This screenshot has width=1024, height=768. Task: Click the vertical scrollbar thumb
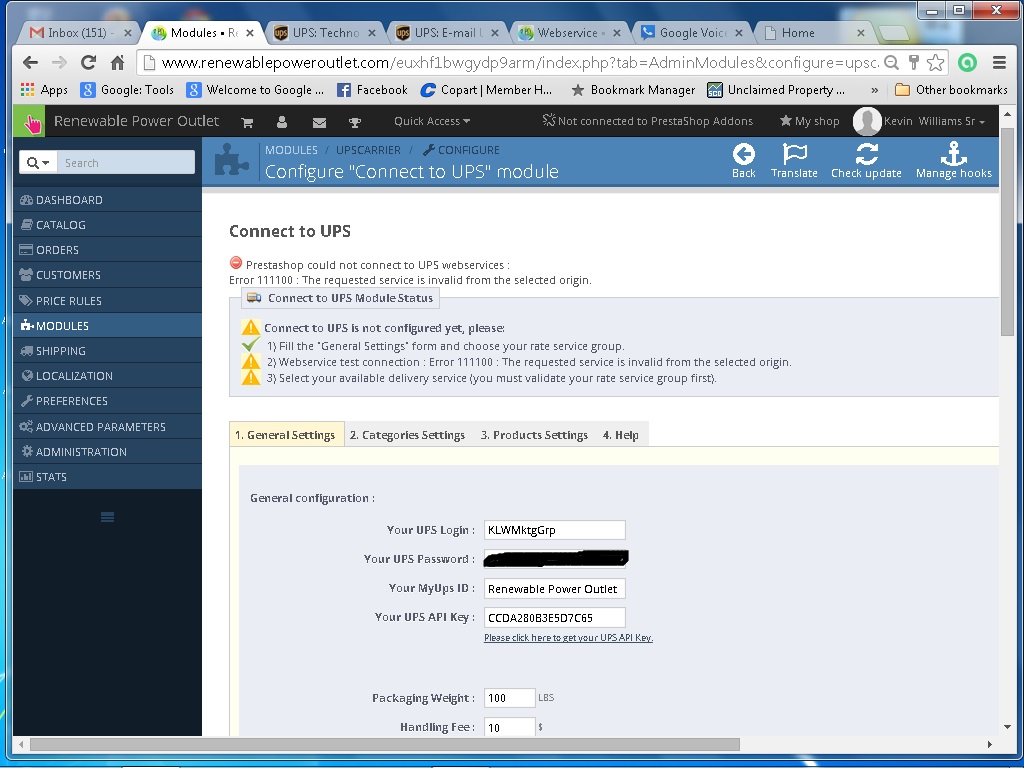(x=1006, y=232)
